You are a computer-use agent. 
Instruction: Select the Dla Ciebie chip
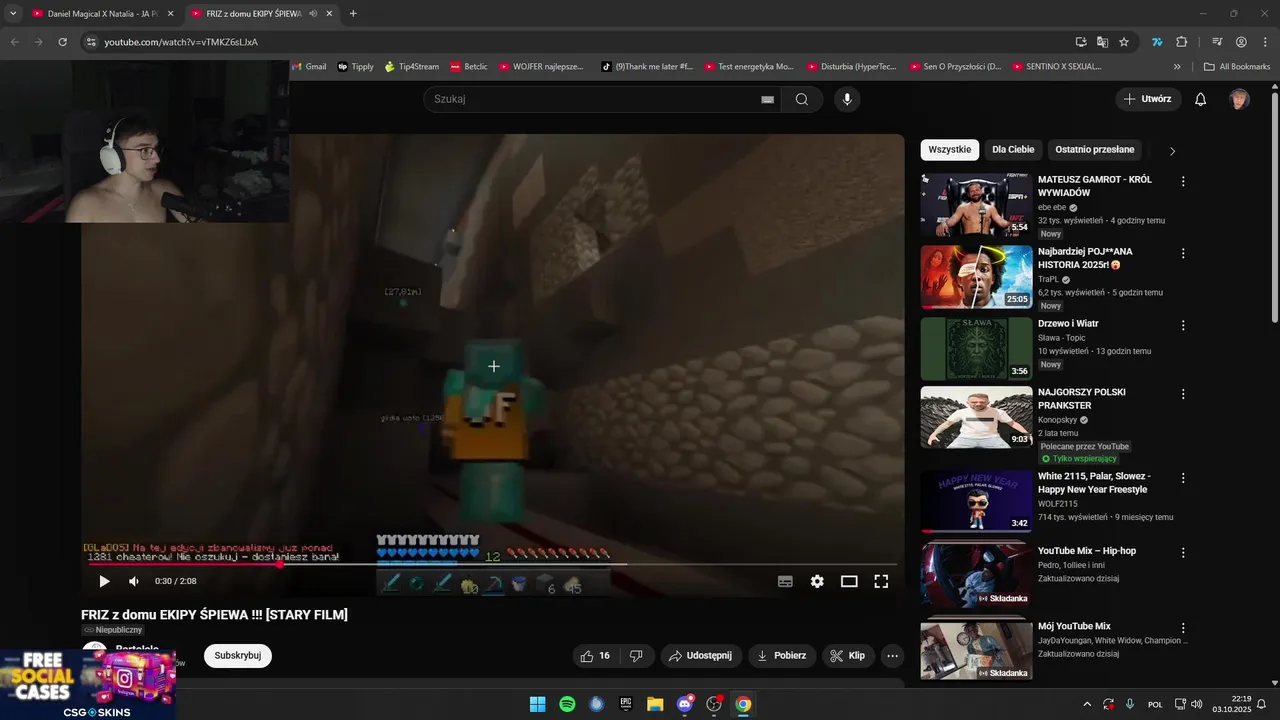[1013, 150]
